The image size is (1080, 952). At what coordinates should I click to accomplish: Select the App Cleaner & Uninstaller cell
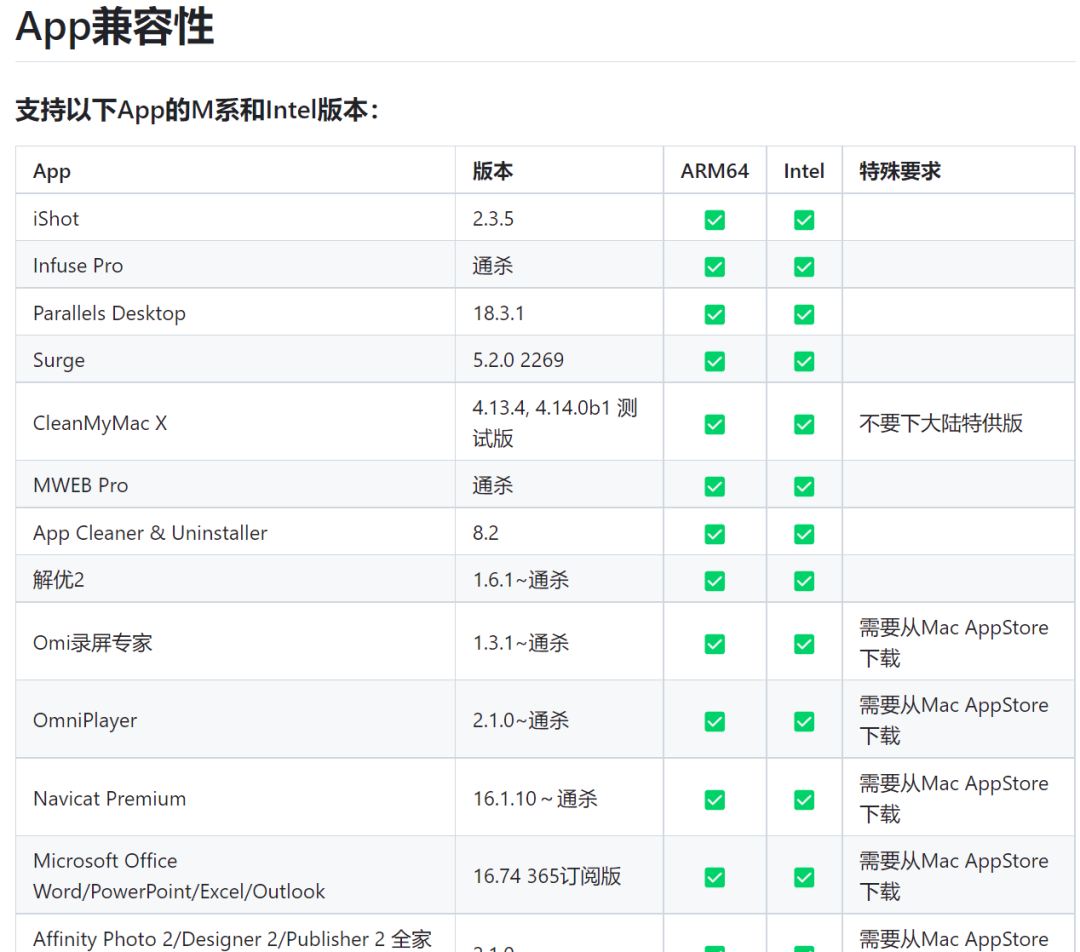[x=235, y=532]
